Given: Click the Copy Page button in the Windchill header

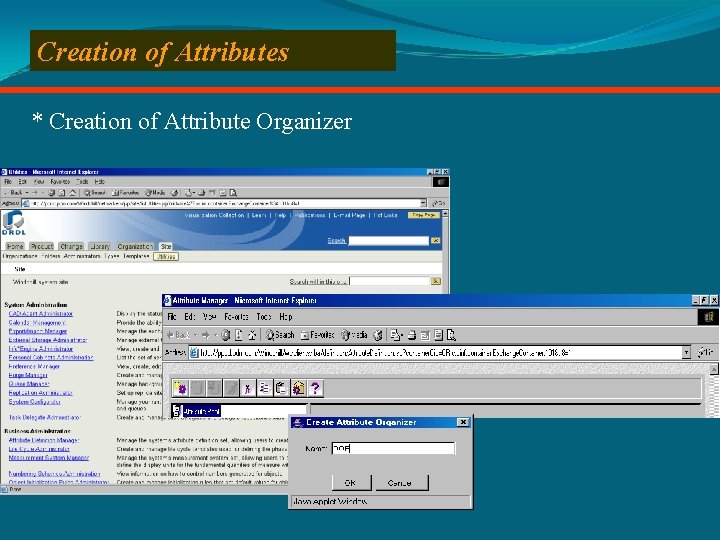Looking at the screenshot, I should (423, 215).
